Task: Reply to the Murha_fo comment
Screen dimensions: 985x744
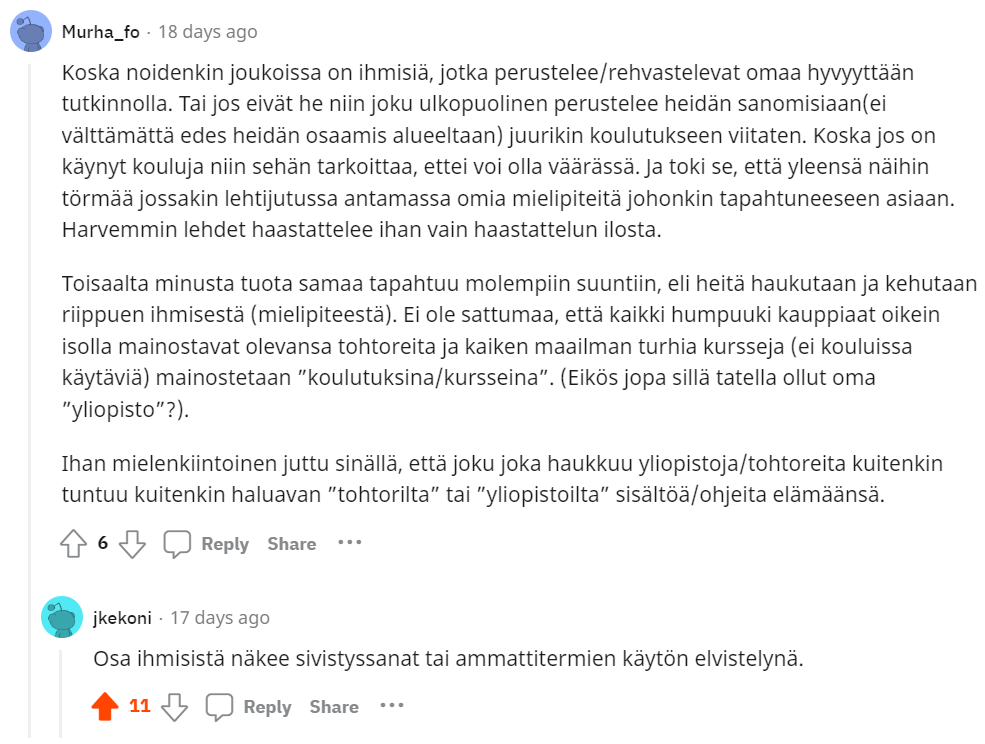Action: point(225,544)
